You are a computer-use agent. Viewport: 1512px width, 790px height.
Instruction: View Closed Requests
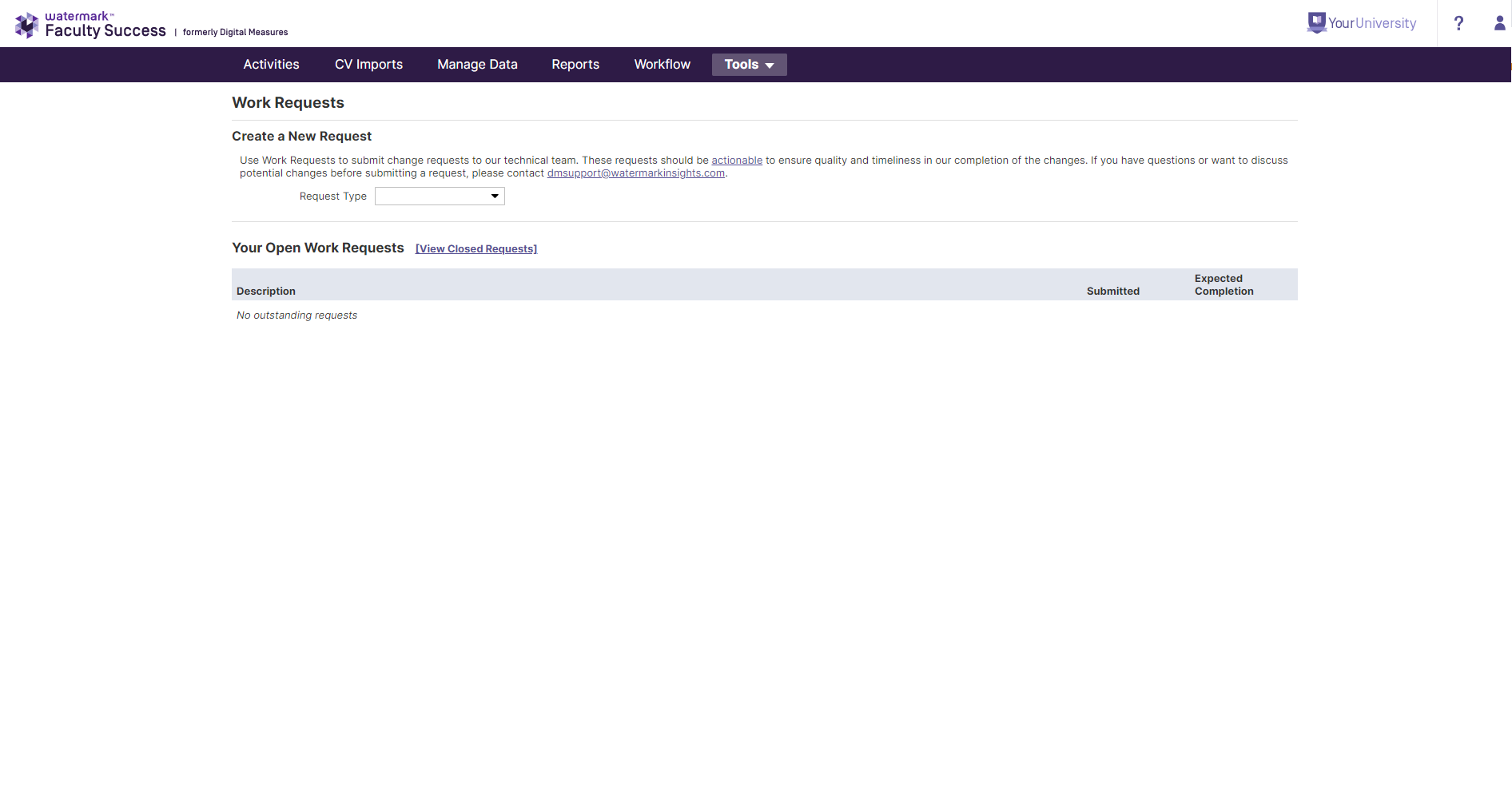[475, 248]
